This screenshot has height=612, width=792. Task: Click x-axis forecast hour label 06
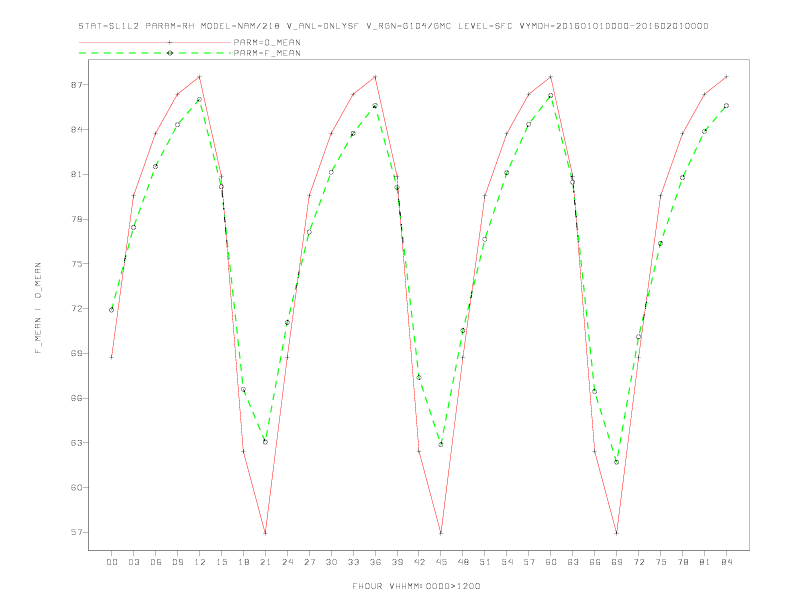coord(156,562)
